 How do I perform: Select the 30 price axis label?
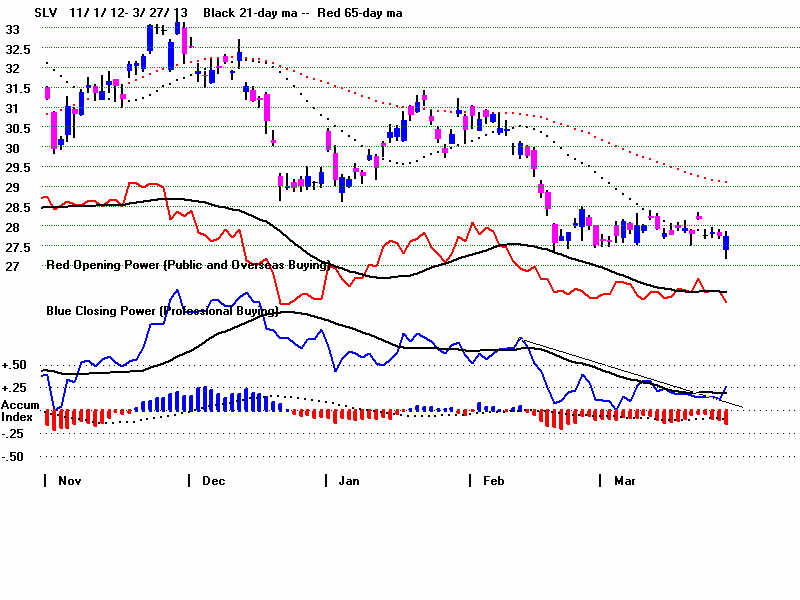pos(13,148)
